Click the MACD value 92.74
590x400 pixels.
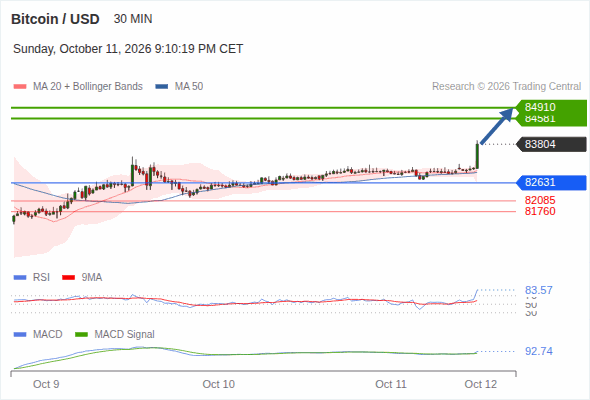click(x=538, y=351)
